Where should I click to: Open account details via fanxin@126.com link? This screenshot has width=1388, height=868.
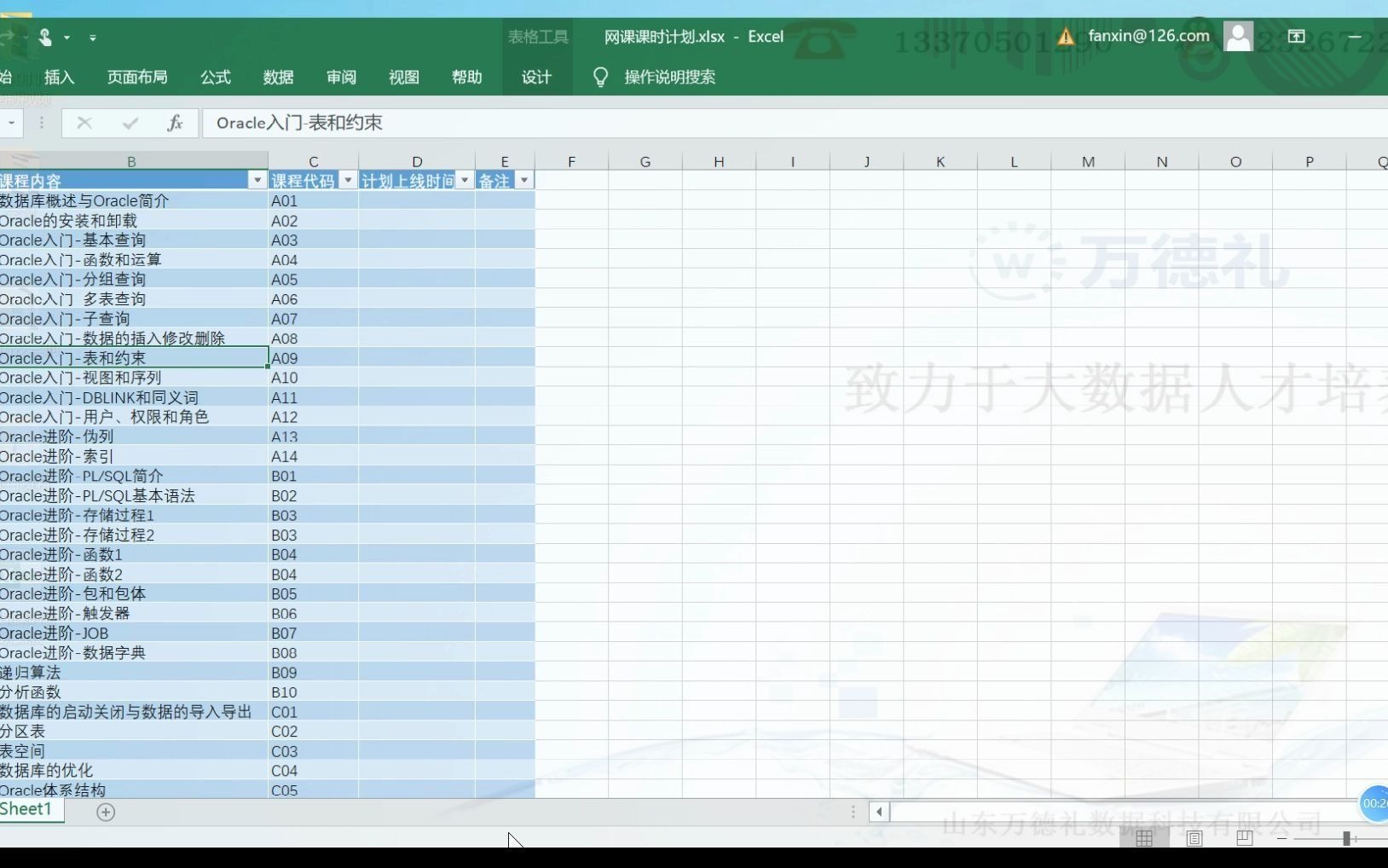coord(1148,37)
